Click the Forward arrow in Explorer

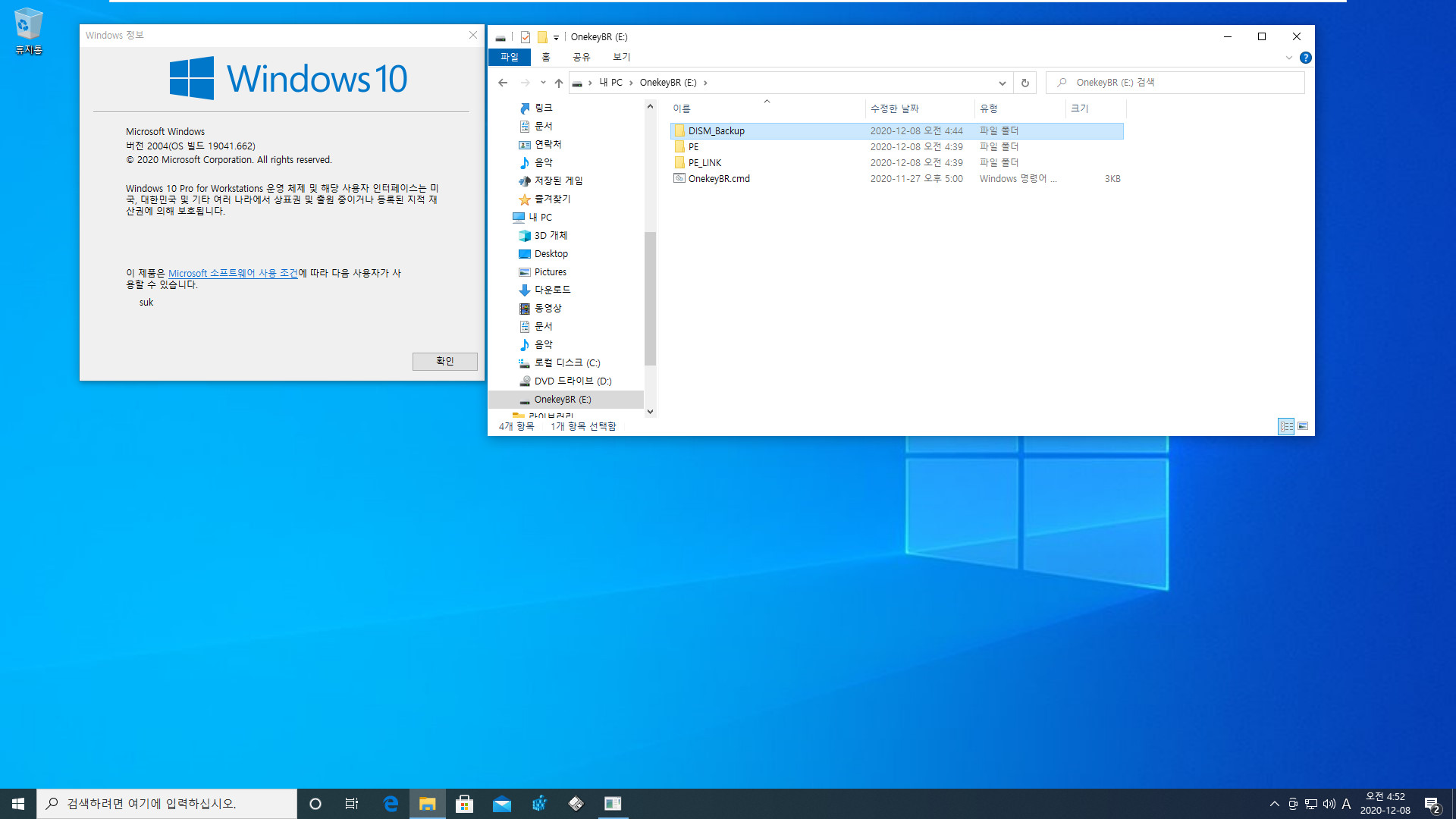tap(525, 83)
